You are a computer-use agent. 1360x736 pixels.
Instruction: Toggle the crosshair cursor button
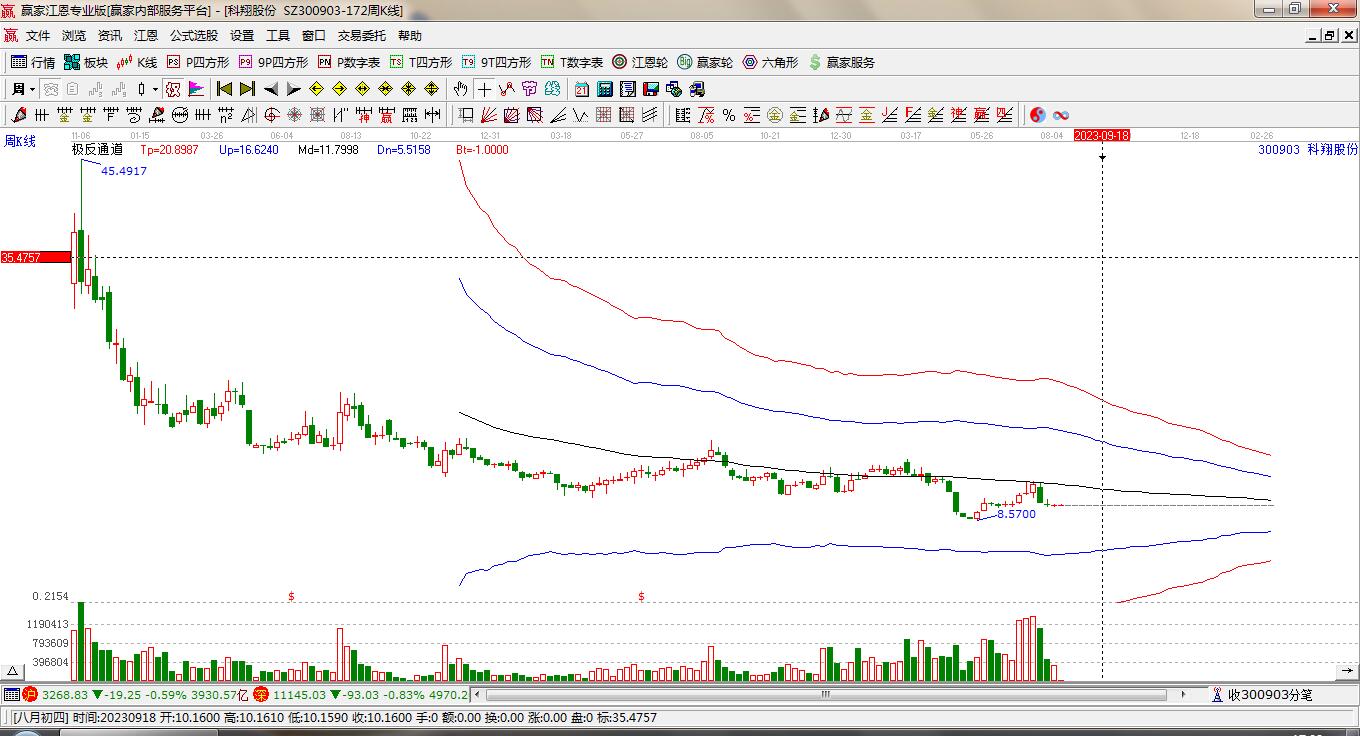[x=484, y=89]
